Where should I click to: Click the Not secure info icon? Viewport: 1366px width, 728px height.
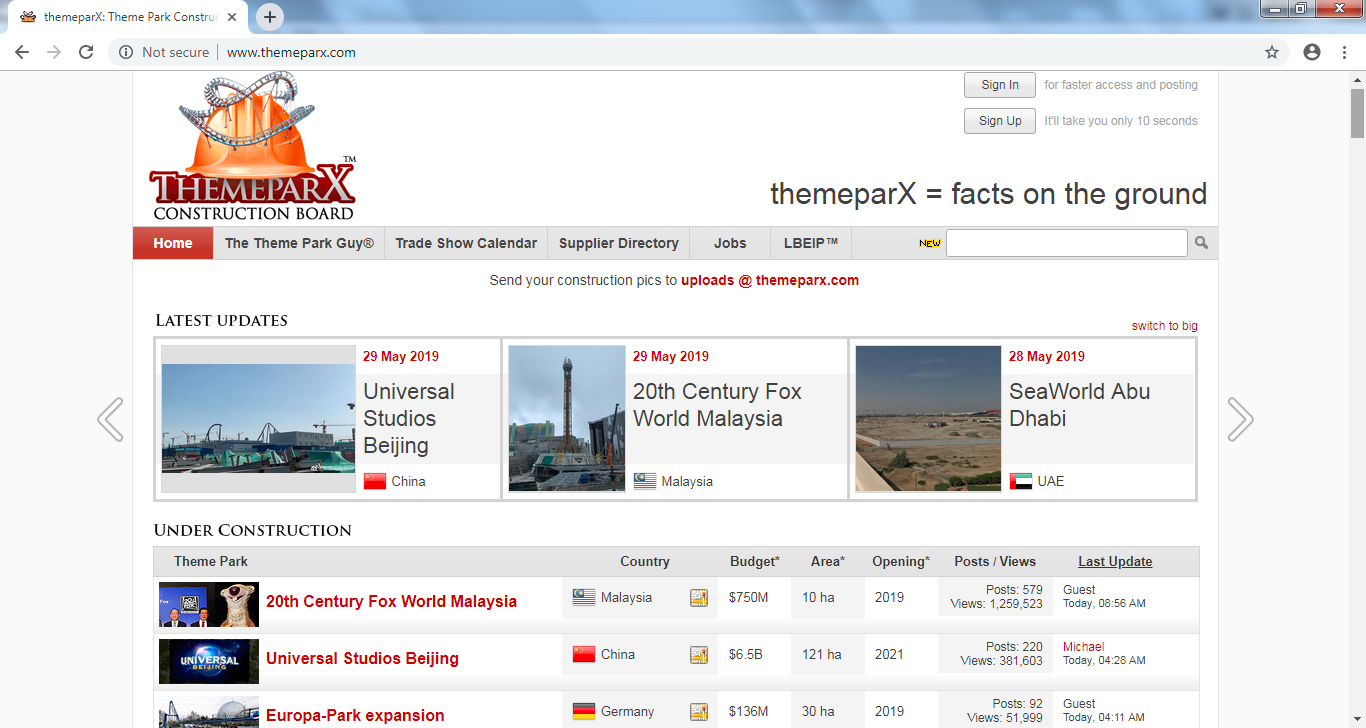pos(126,52)
